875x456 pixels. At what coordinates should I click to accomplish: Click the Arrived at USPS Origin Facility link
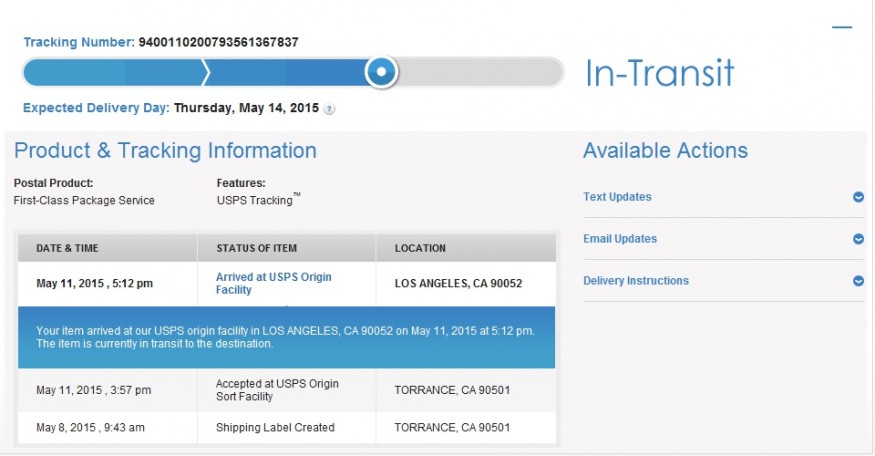pyautogui.click(x=273, y=284)
